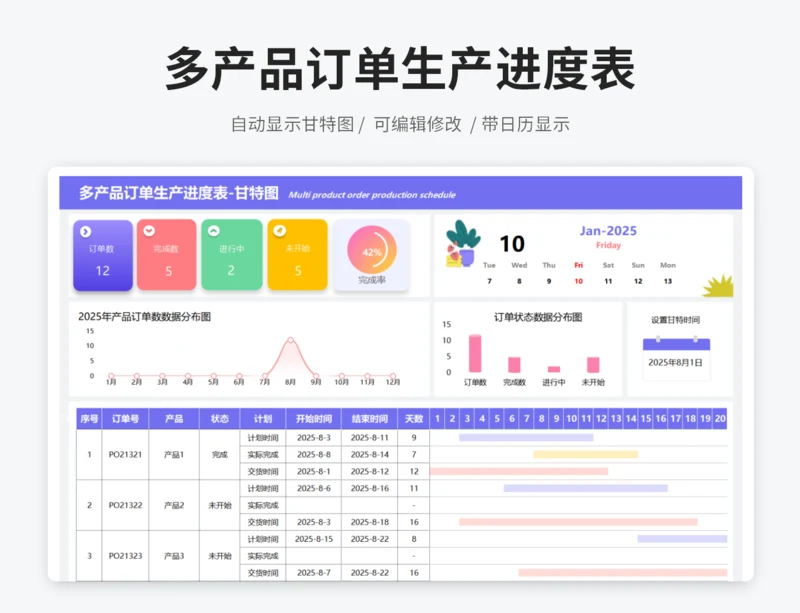Select order number cell PO21322
Image resolution: width=800 pixels, height=613 pixels.
pos(126,505)
